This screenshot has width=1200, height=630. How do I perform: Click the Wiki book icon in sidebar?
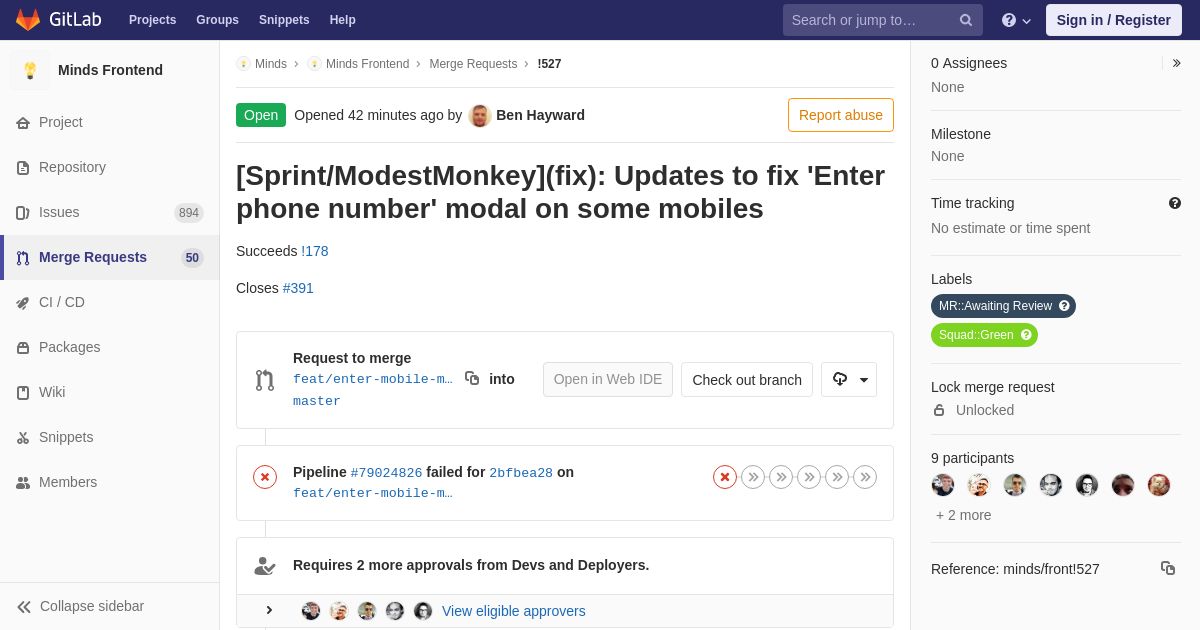tap(23, 393)
